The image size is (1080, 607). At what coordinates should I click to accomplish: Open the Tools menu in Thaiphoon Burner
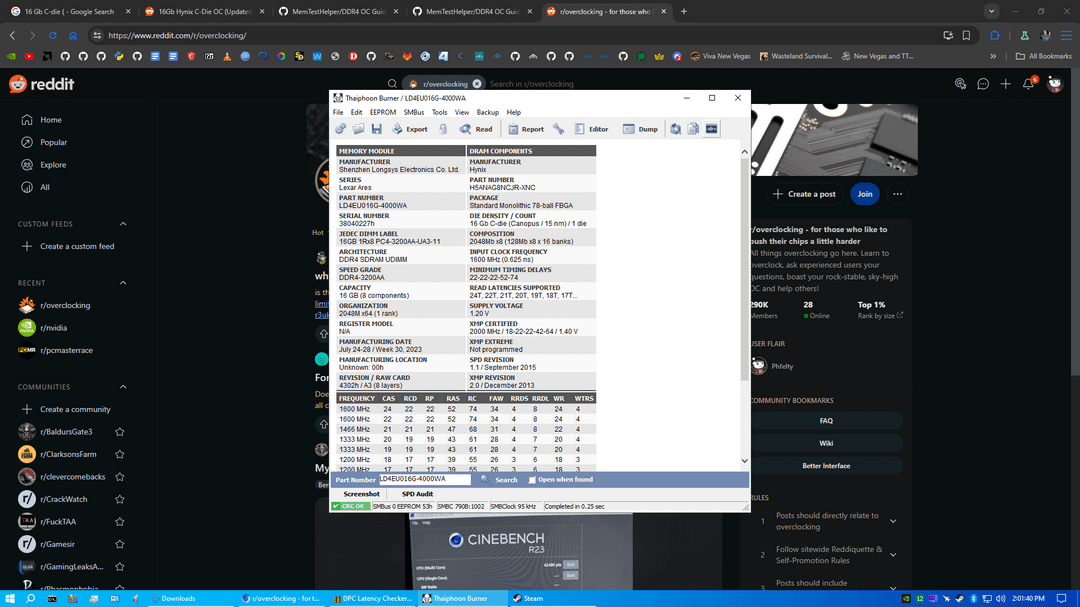pos(439,112)
